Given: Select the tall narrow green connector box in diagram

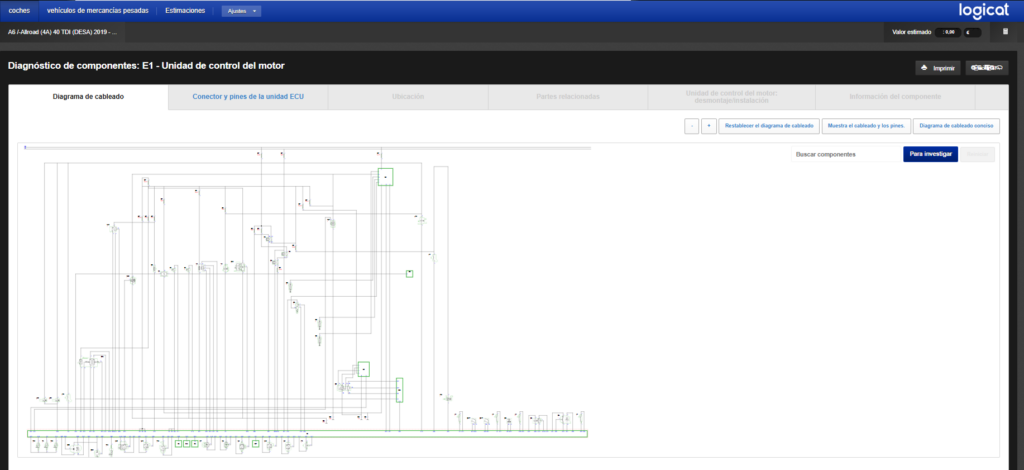Looking at the screenshot, I should pos(400,390).
